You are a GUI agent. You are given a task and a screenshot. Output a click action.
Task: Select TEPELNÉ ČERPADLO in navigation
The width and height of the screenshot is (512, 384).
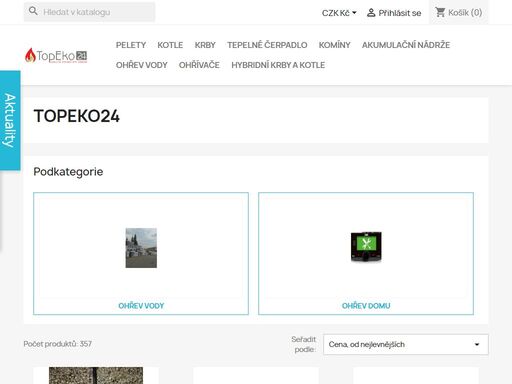267,45
